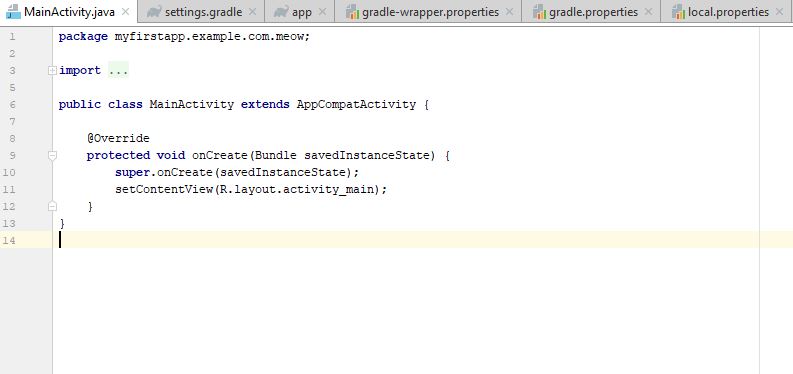Click the setContentView method call
This screenshot has width=793, height=374.
164,190
